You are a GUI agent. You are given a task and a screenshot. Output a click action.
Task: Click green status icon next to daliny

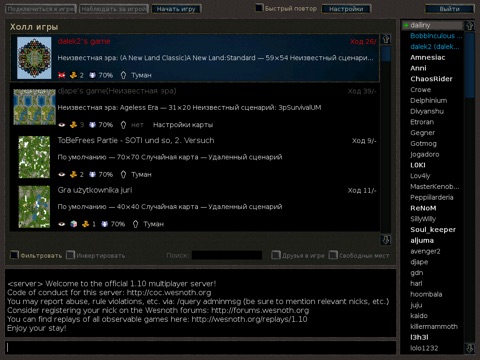(405, 25)
